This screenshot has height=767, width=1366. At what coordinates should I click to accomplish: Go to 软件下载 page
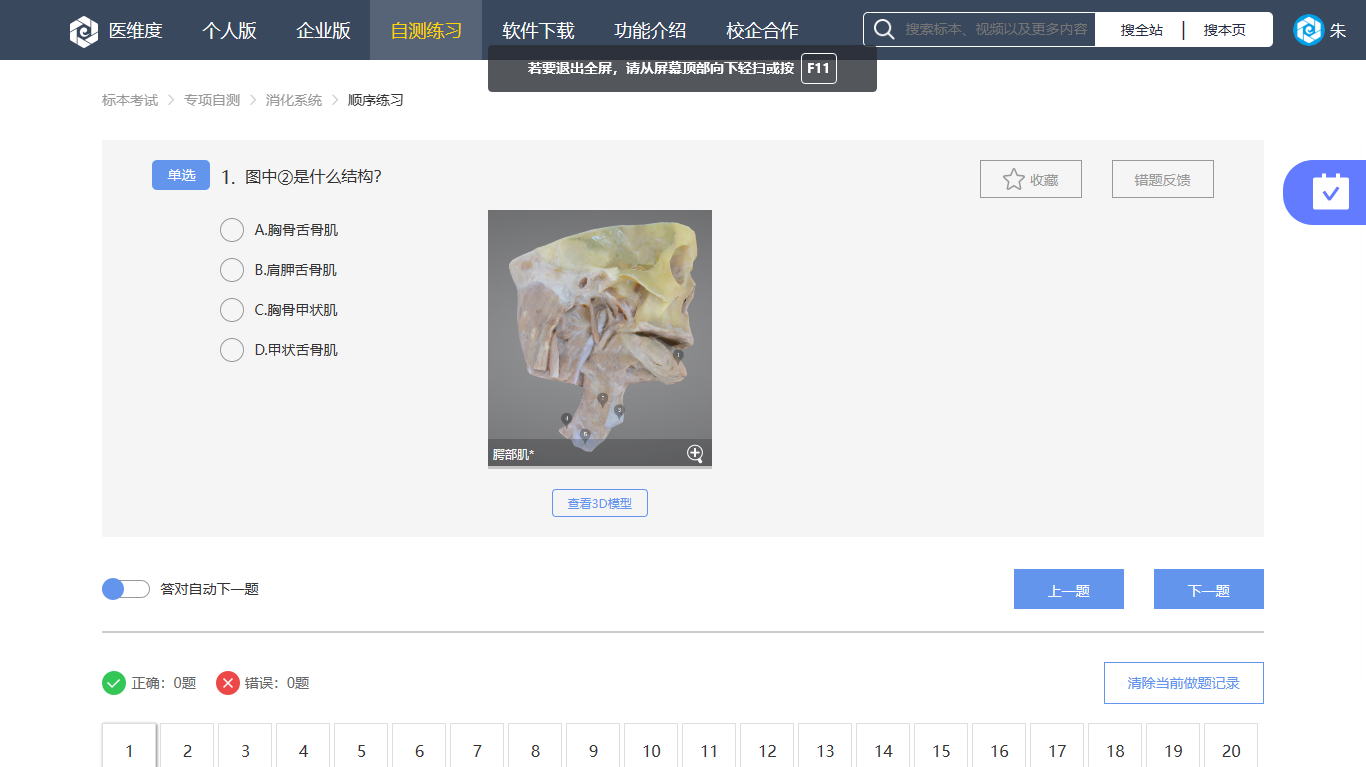(538, 30)
